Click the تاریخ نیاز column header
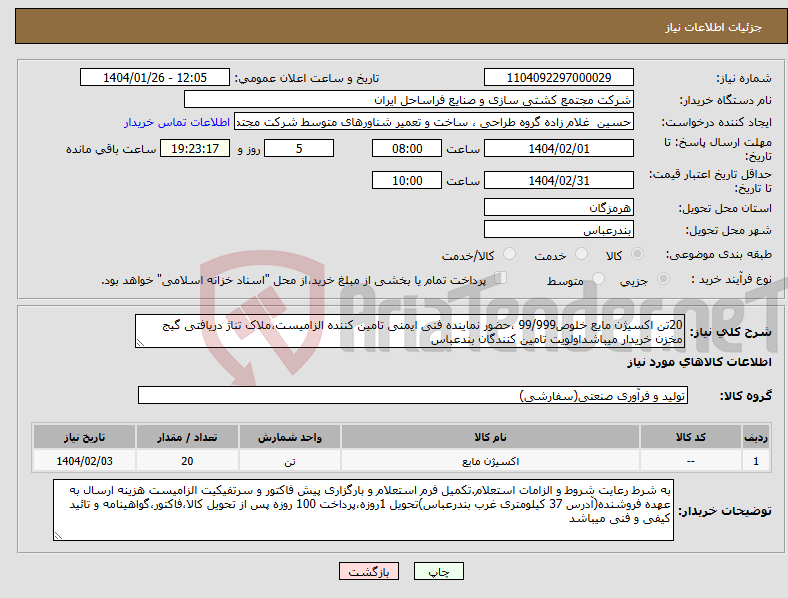This screenshot has width=788, height=598. [x=84, y=437]
